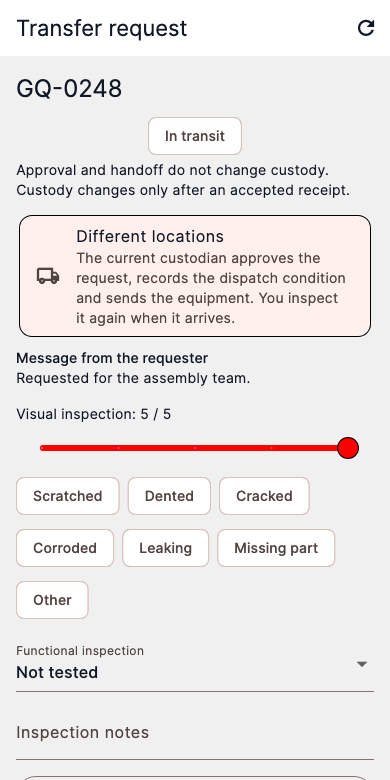Viewport: 390px width, 780px height.
Task: Mark equipment as Corroded
Action: click(x=65, y=548)
